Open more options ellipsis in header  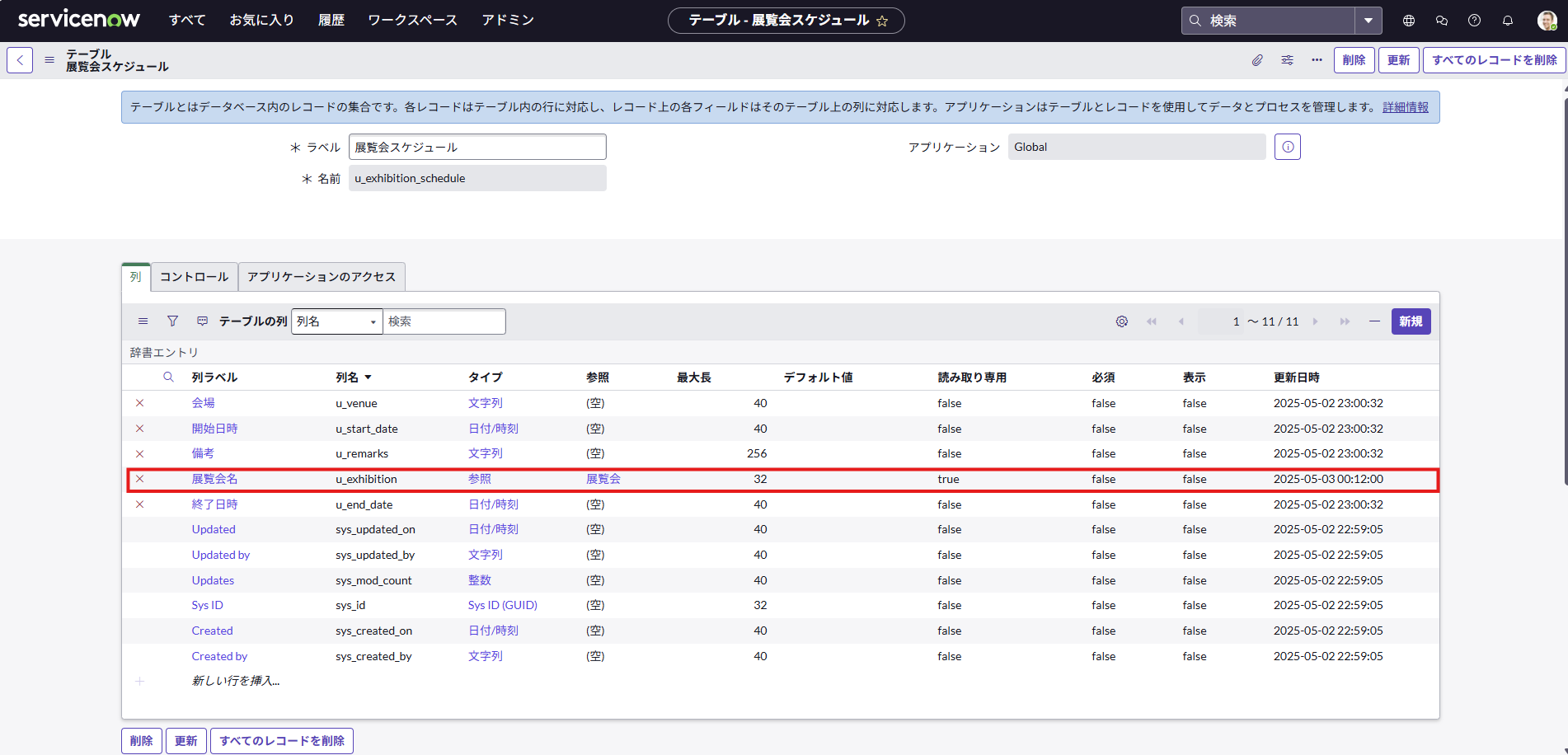1317,60
